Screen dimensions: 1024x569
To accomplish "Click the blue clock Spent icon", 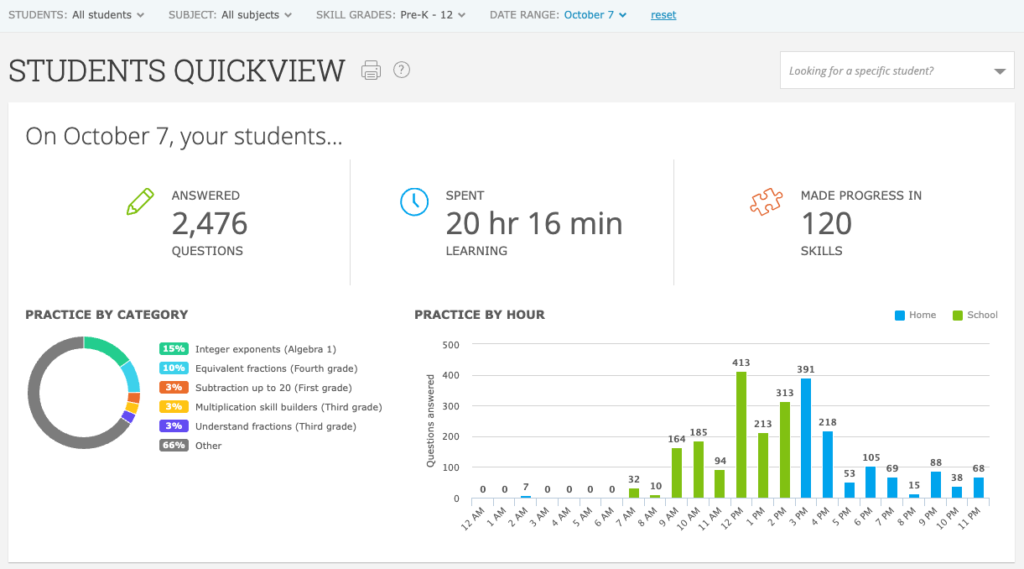I will click(x=414, y=201).
